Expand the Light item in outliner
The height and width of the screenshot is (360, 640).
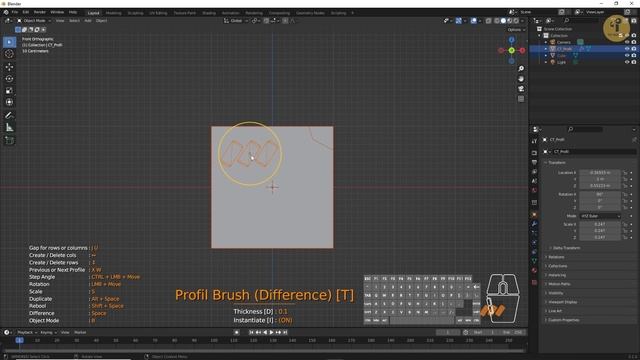546,62
